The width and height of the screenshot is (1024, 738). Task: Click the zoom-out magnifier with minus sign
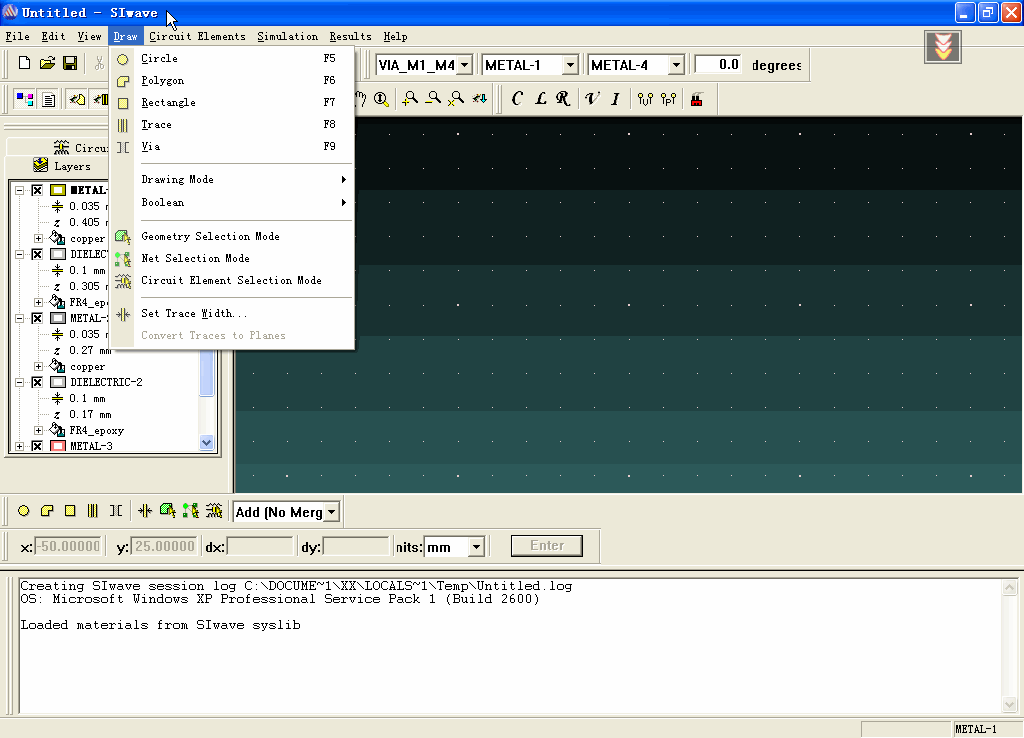[x=433, y=99]
